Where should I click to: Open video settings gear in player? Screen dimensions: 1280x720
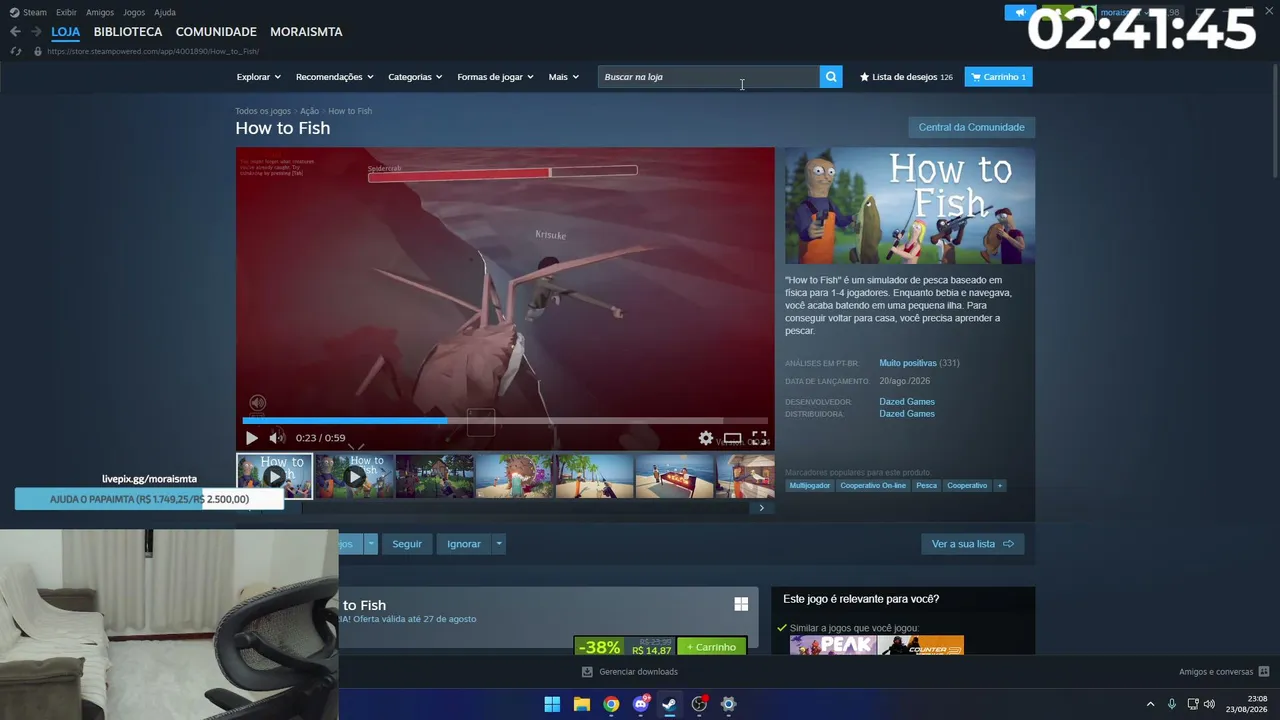coord(706,438)
